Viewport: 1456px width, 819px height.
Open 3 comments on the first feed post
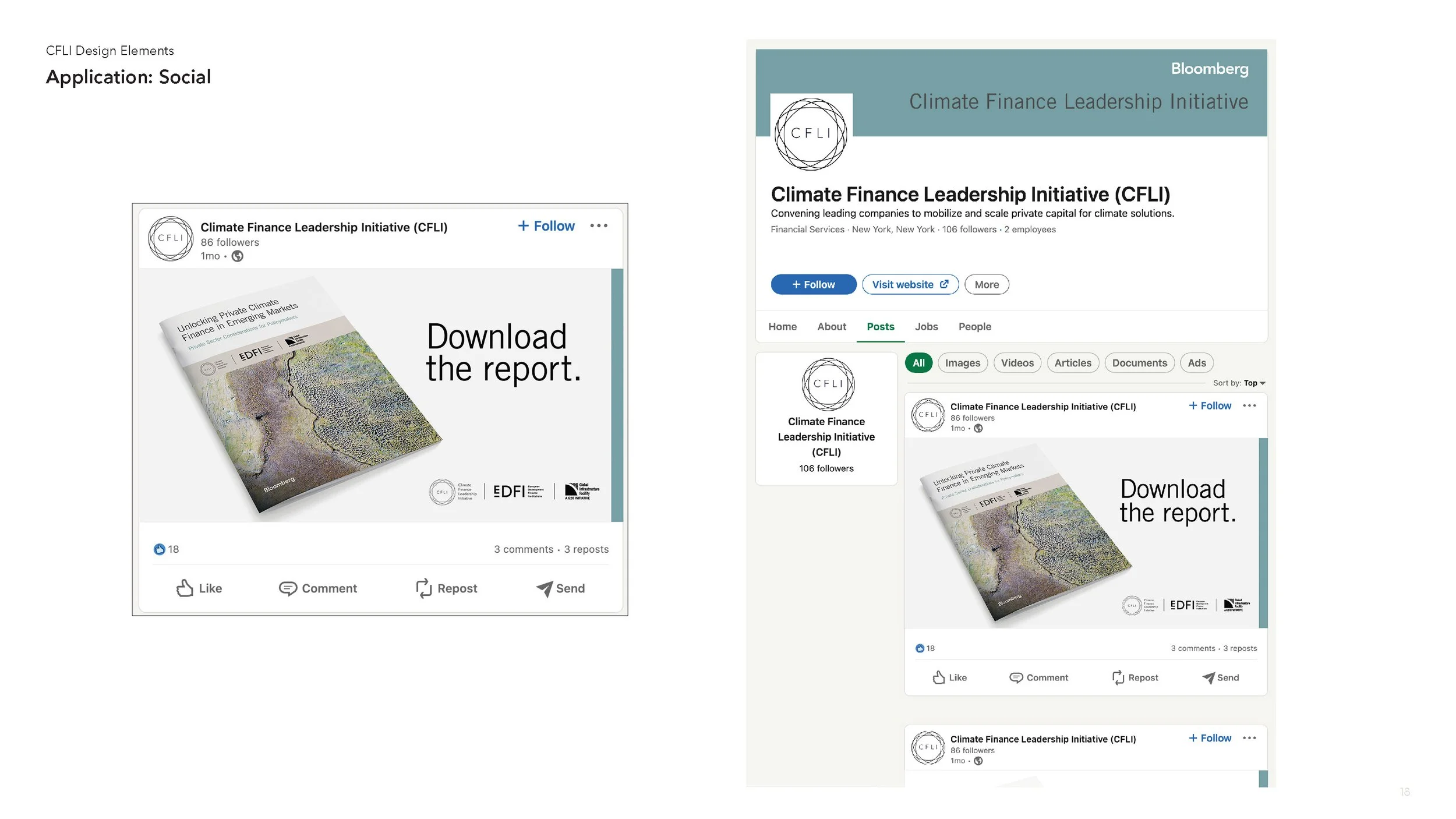click(1193, 648)
